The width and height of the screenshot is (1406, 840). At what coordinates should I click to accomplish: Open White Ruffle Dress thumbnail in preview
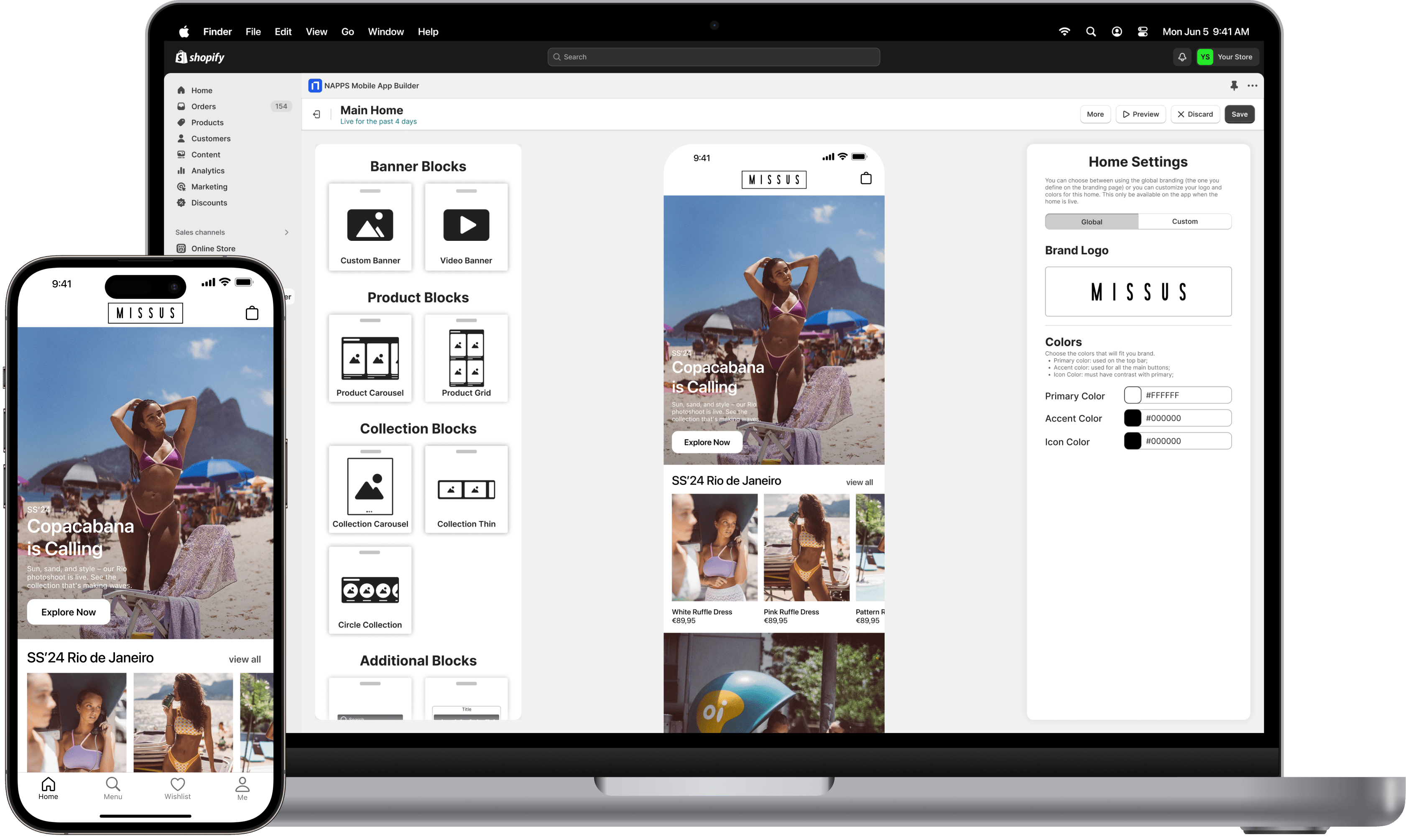[714, 547]
